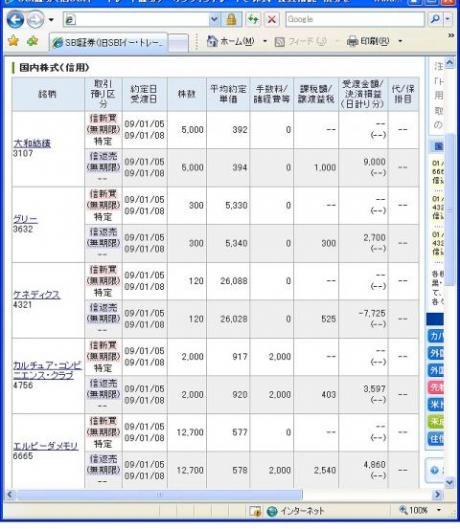Click the horizontal scrollbar thumb

(159, 495)
